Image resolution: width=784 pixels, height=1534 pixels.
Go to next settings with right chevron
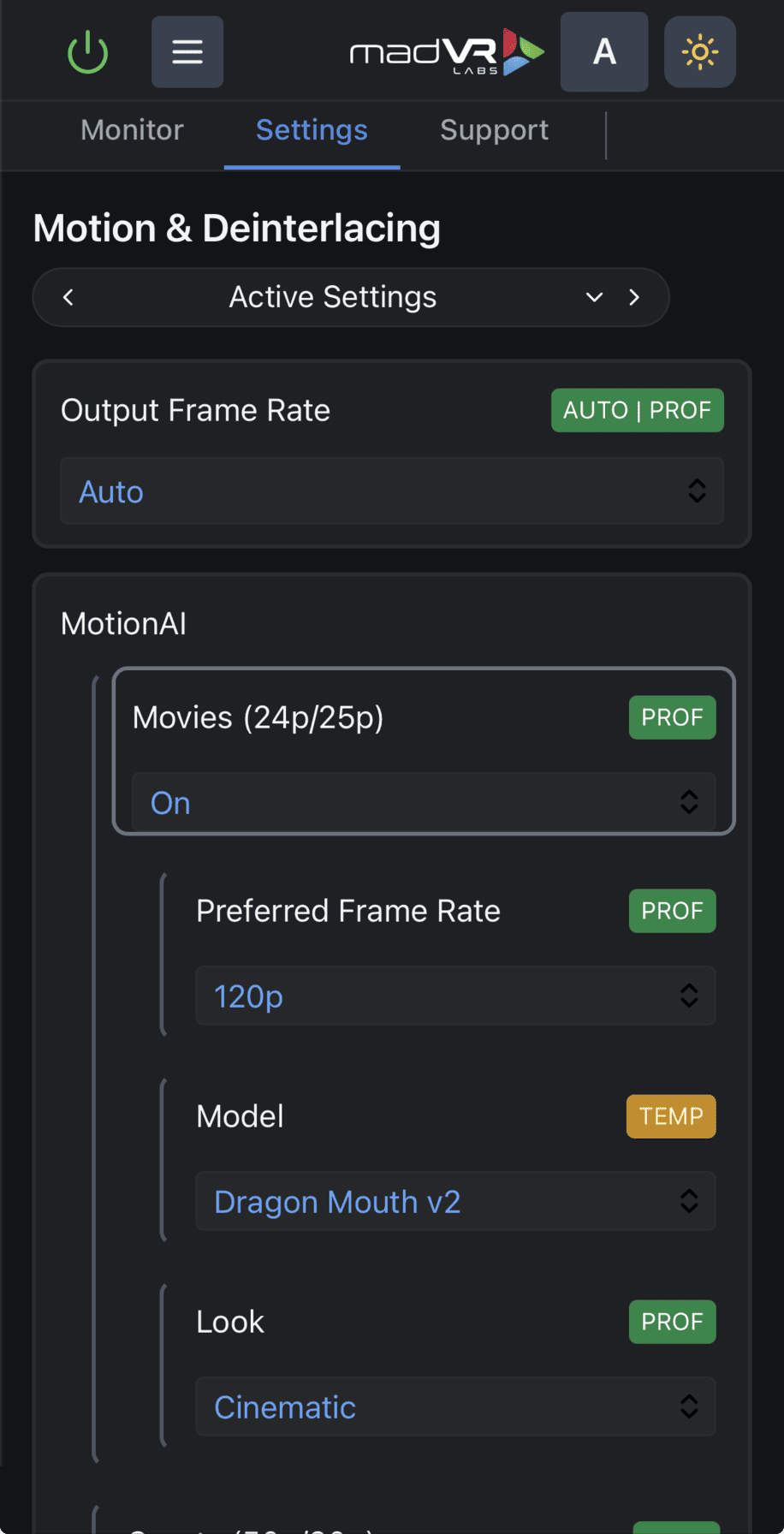tap(634, 297)
